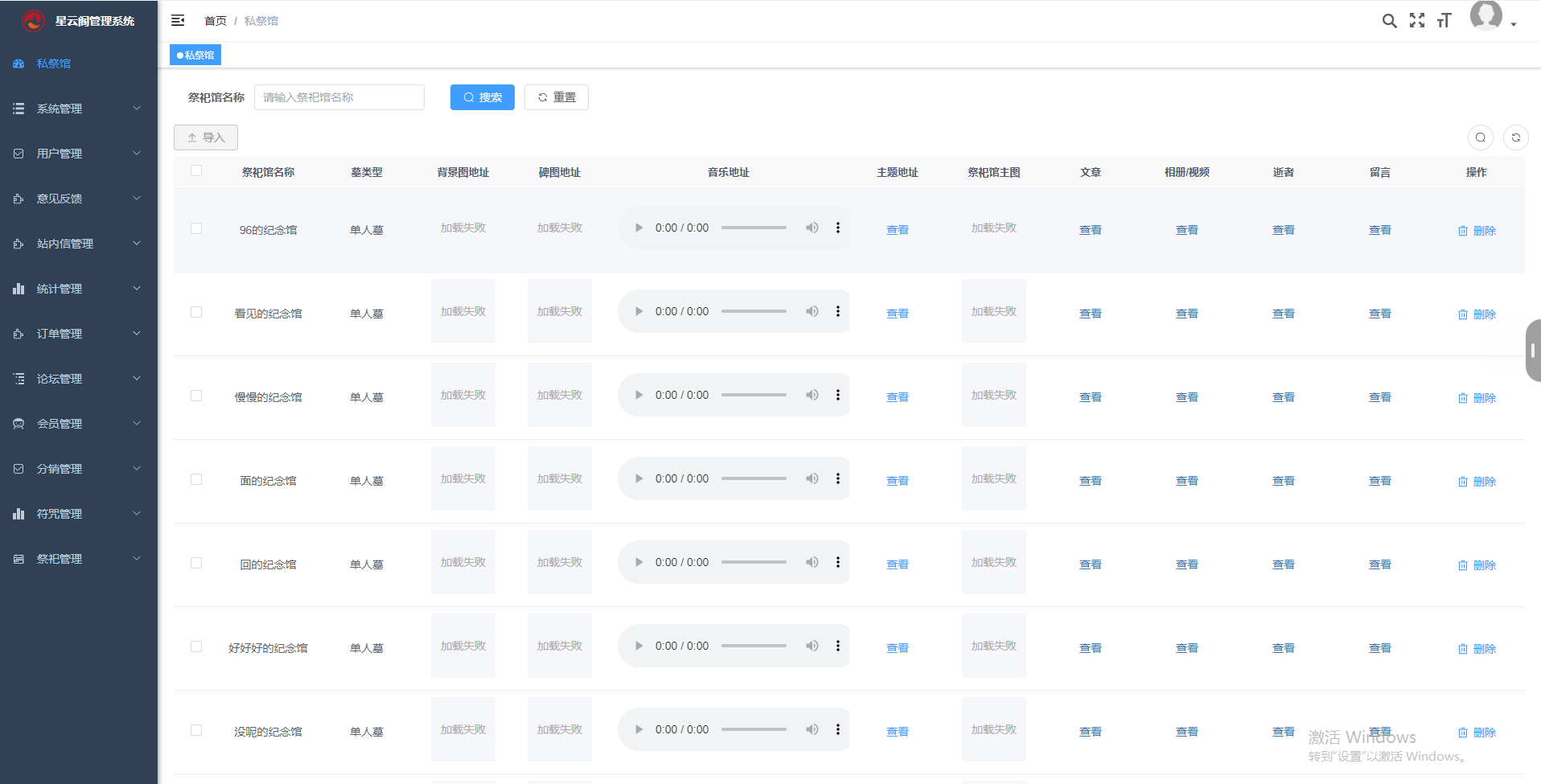Mute audio in the 看见的纪念馆 row
This screenshot has width=1541, height=784.
812,311
